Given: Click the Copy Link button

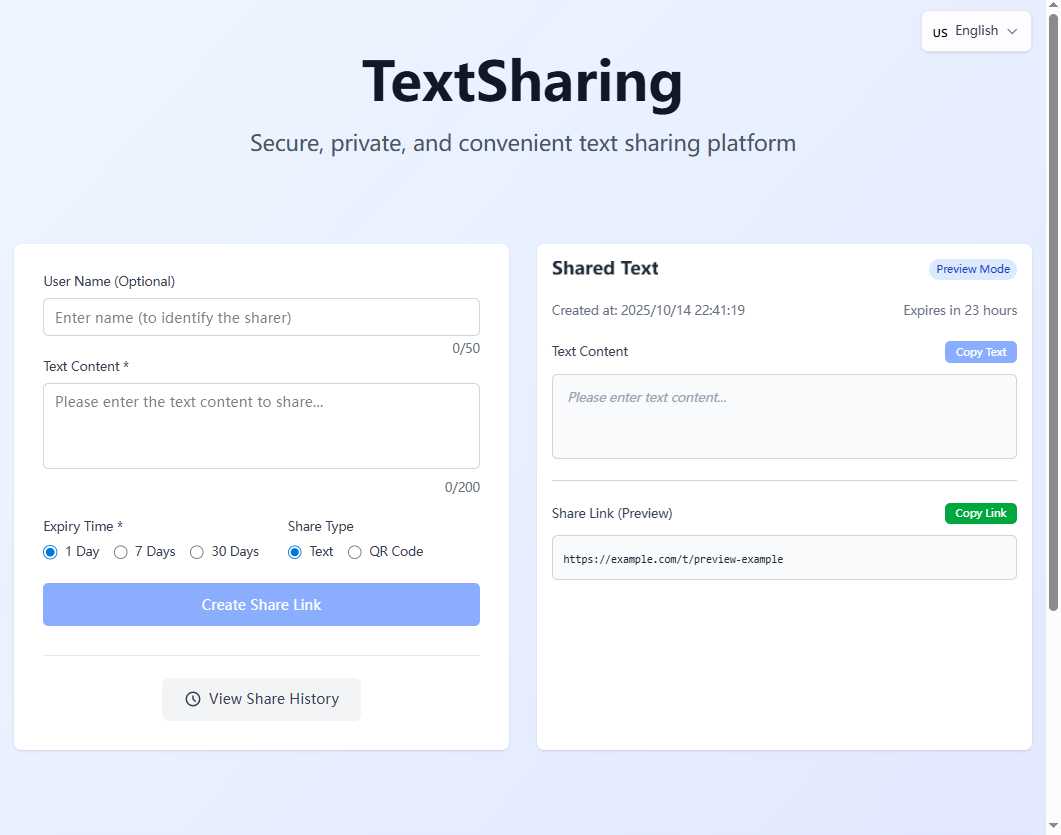Looking at the screenshot, I should point(980,513).
